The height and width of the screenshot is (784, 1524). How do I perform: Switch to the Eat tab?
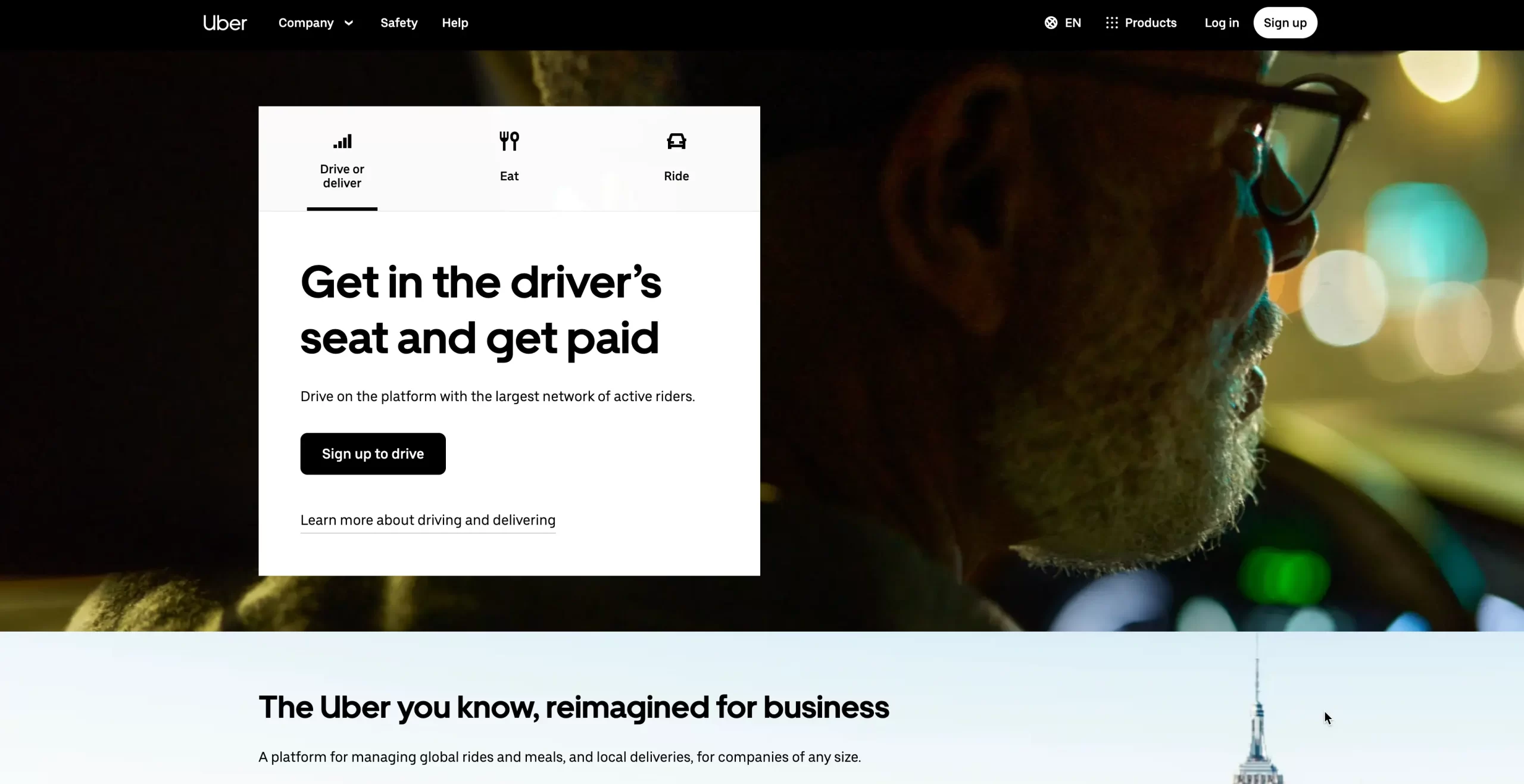coord(509,158)
